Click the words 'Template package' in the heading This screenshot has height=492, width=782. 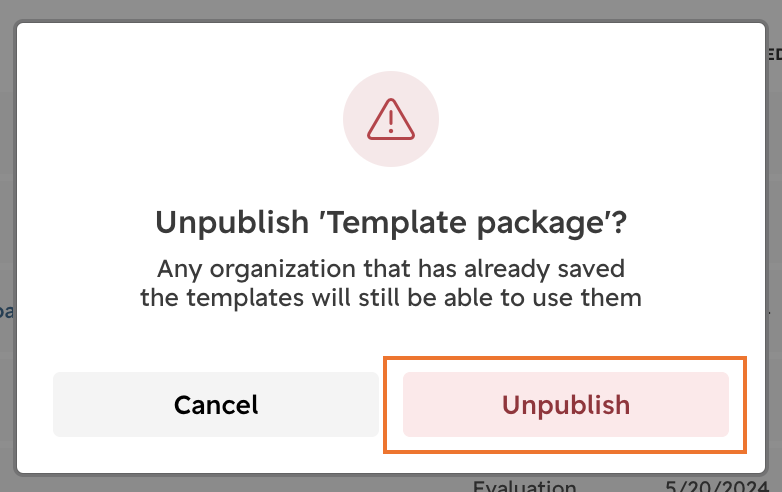point(467,222)
